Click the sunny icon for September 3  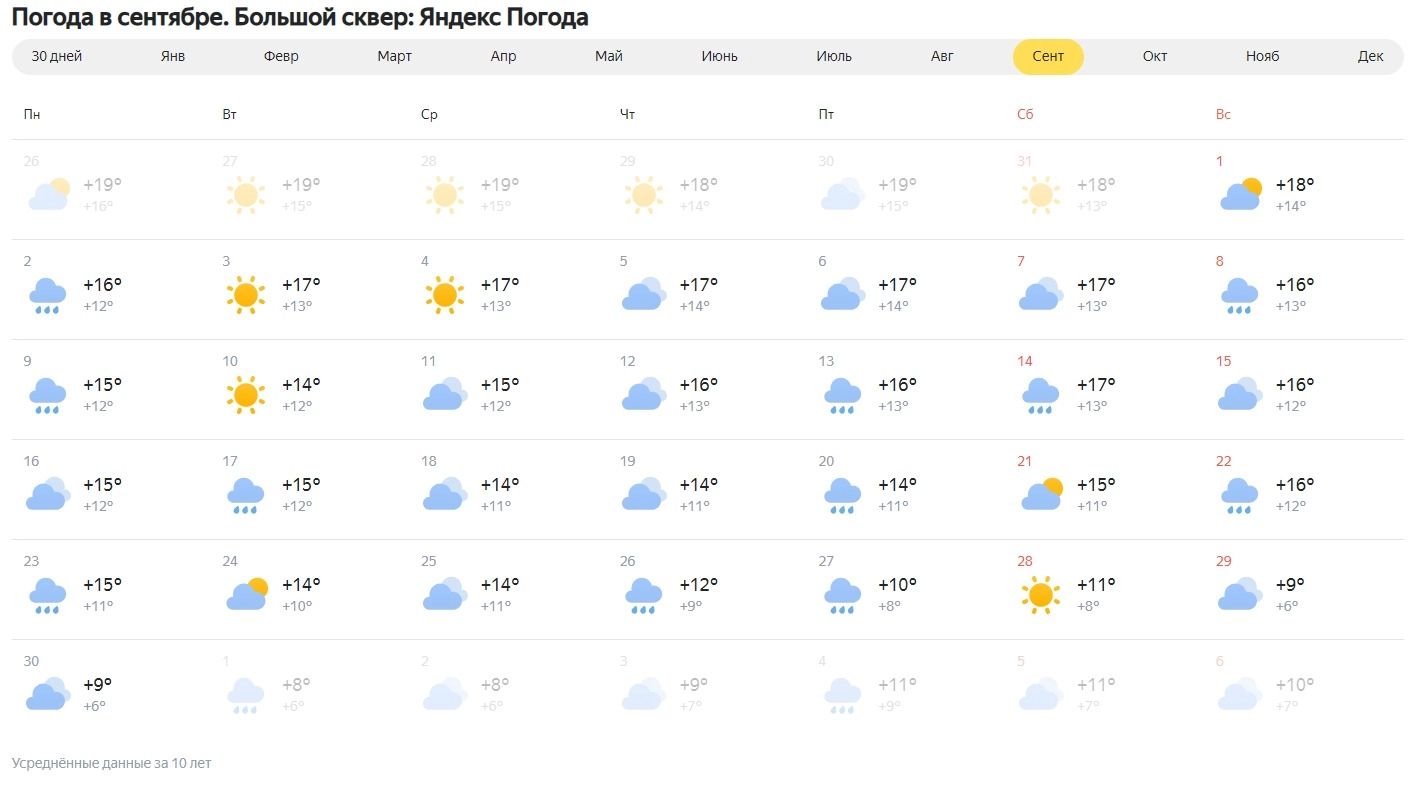[245, 295]
